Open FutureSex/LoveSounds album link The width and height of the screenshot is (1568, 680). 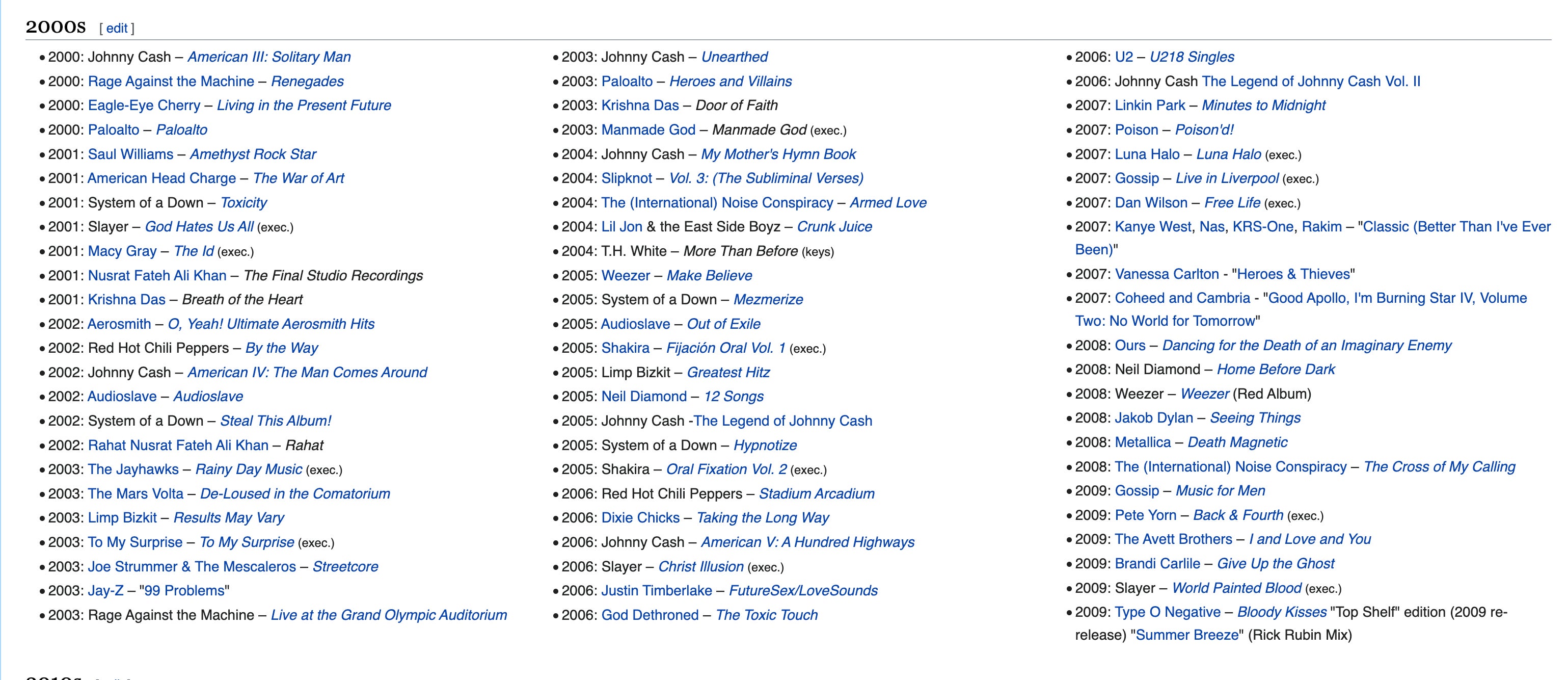pos(803,590)
